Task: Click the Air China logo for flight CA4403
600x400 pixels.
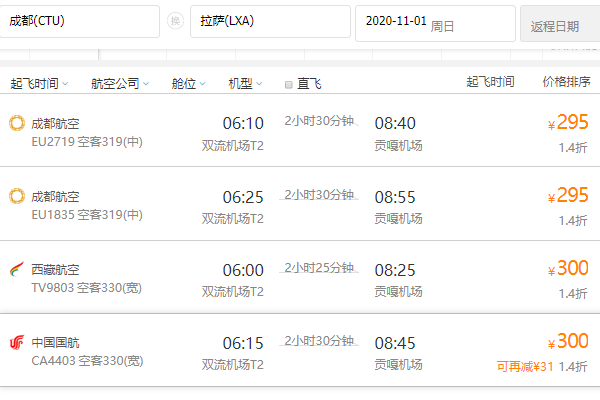Action: 16,342
